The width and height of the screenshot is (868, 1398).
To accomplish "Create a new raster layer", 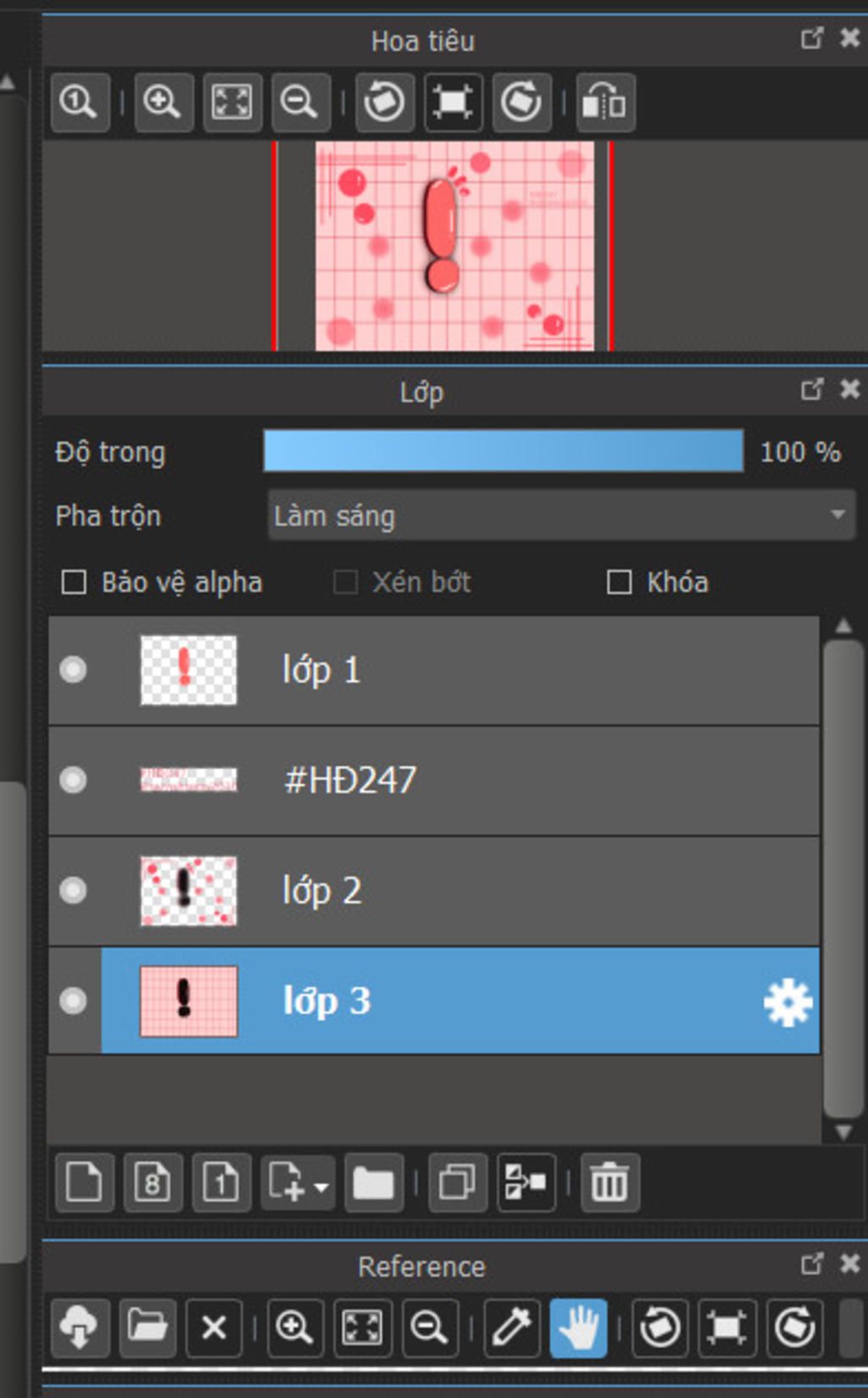I will point(84,1182).
